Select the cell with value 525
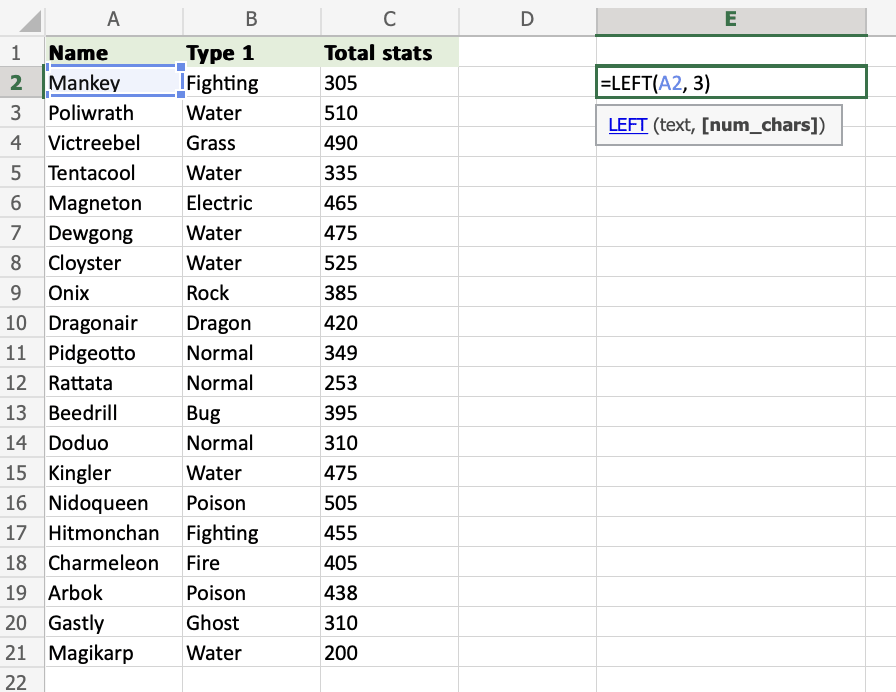 click(x=389, y=263)
